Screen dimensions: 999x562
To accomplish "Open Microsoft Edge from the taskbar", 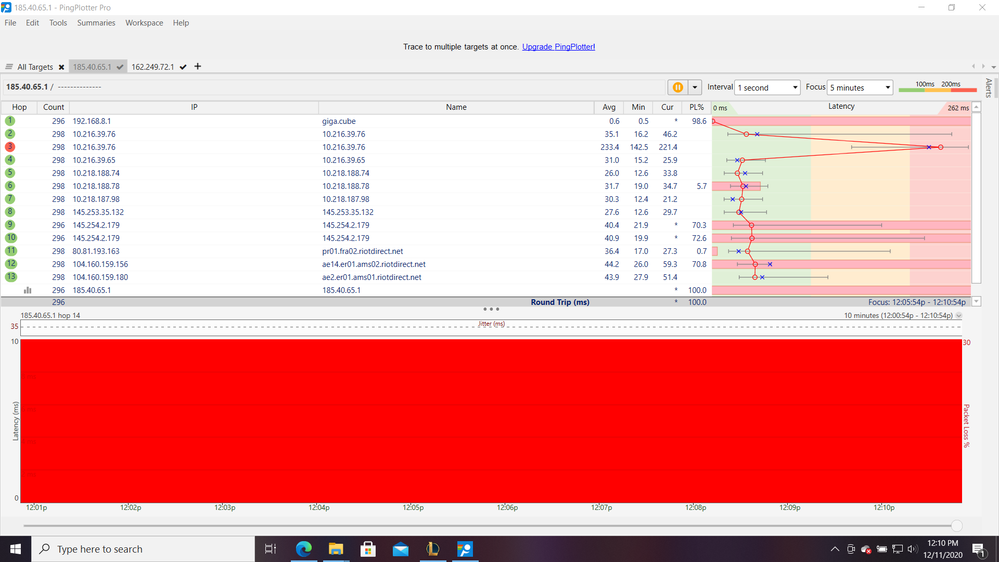I will point(303,549).
